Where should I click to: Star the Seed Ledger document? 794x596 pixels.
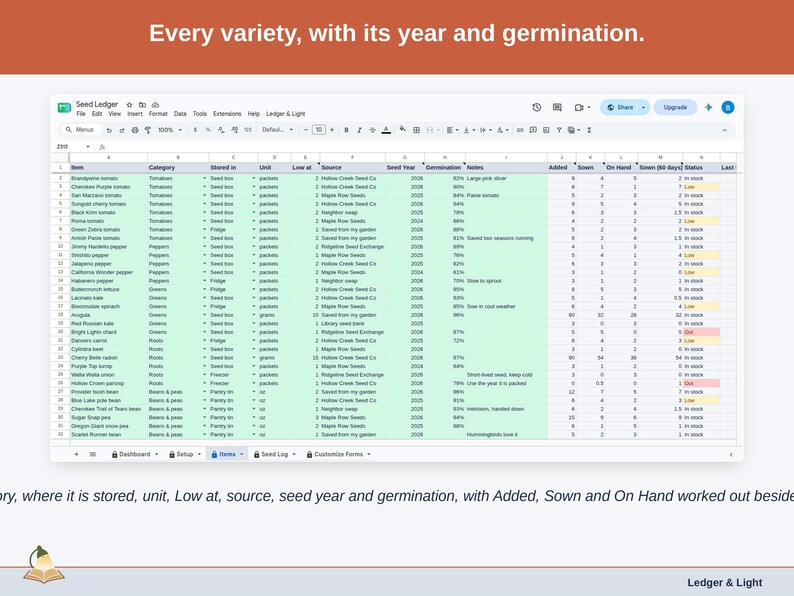tap(129, 104)
